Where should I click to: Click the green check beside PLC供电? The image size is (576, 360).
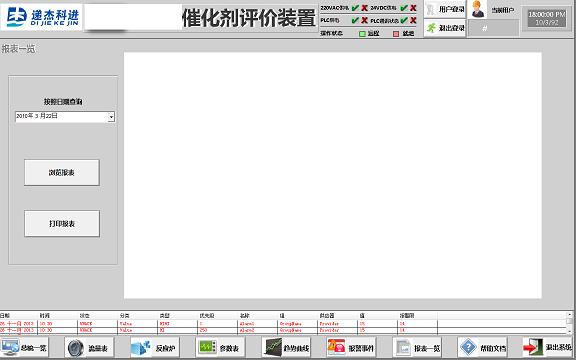355,20
